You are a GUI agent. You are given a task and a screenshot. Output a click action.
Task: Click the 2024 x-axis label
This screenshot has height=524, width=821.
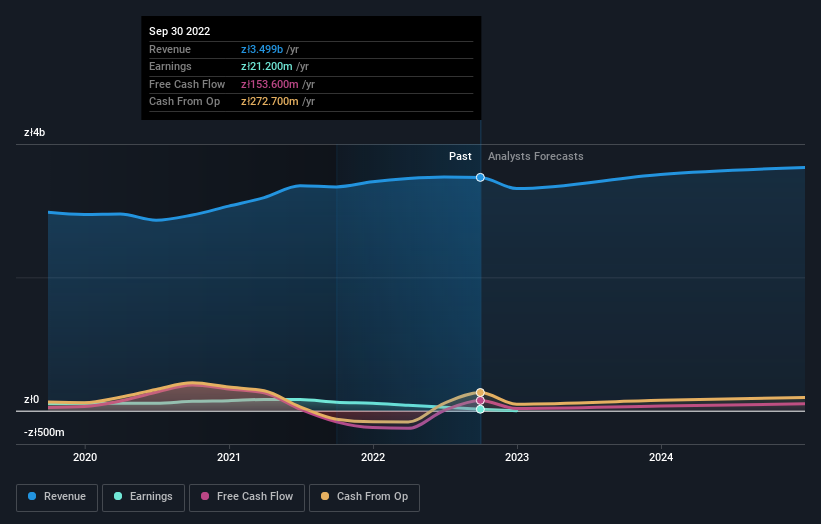click(661, 457)
